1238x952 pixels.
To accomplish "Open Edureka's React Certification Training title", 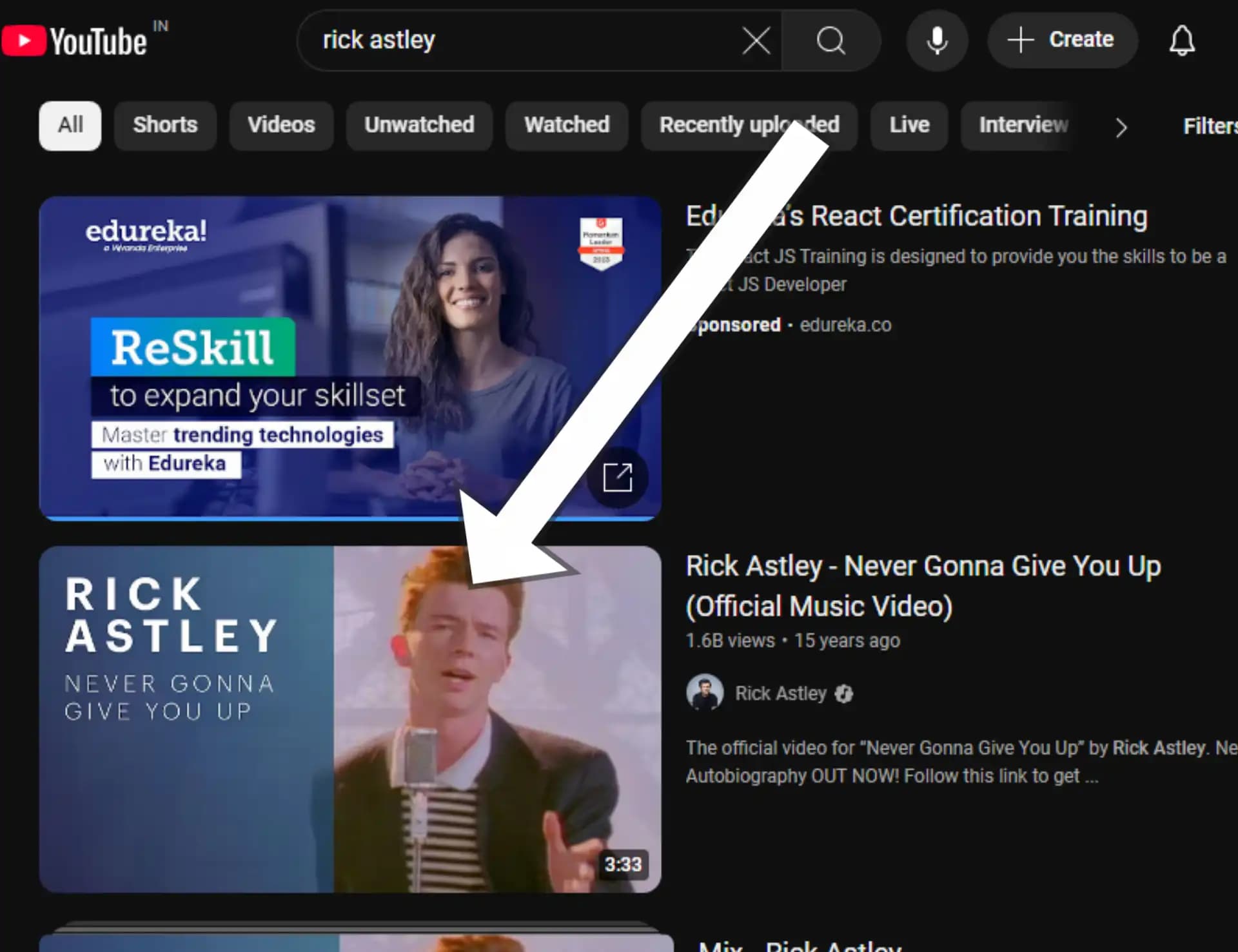I will coord(916,216).
